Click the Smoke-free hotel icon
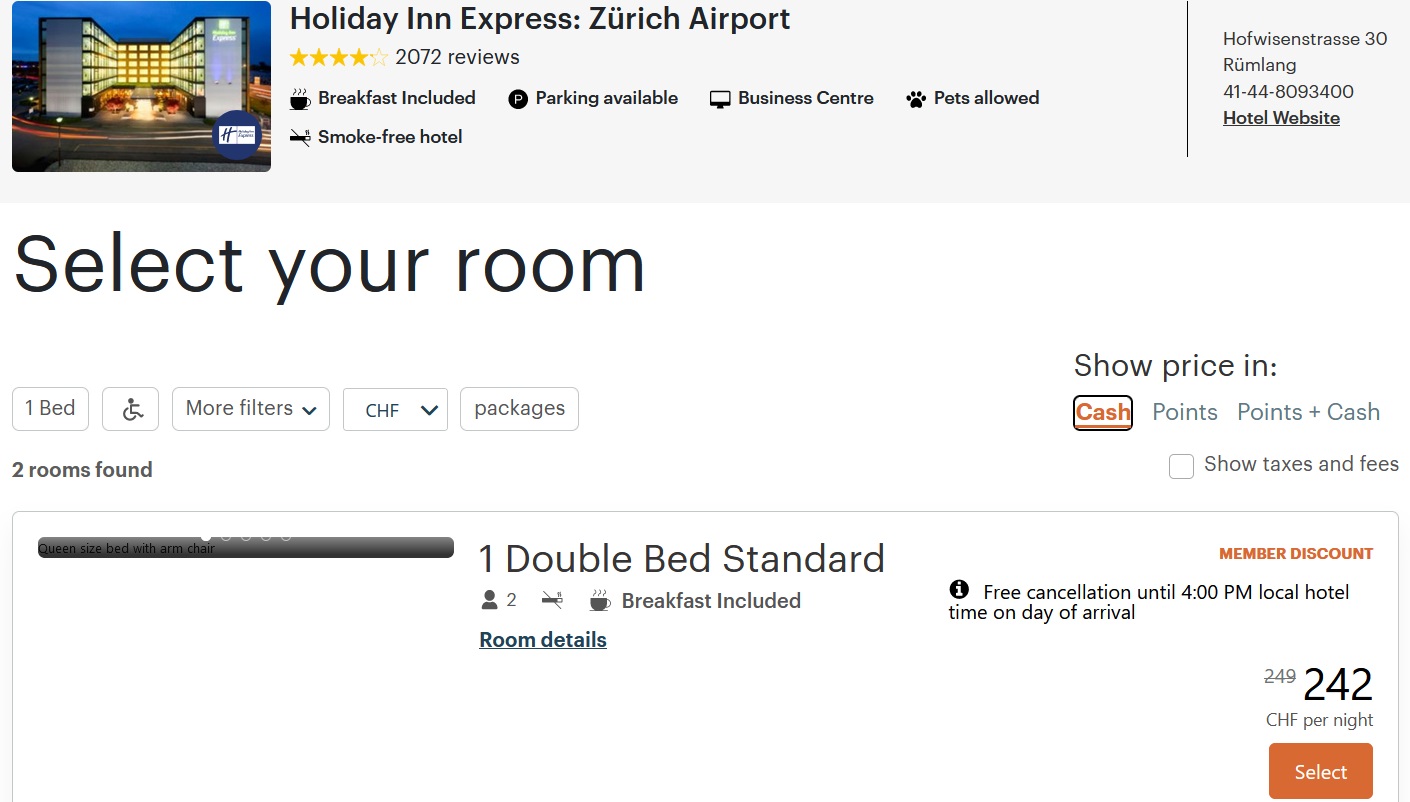The image size is (1410, 802). point(300,138)
